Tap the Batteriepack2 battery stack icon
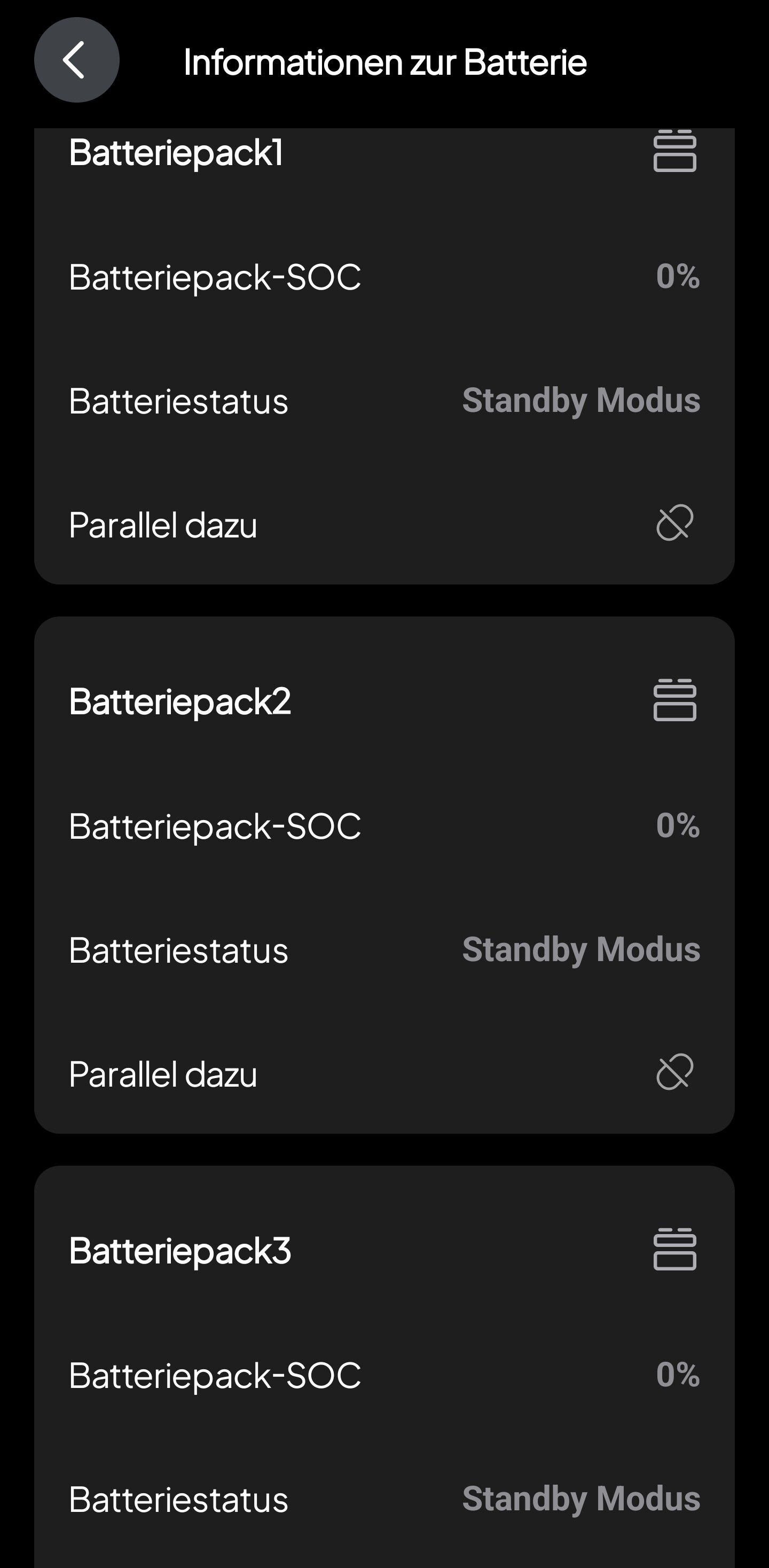The image size is (769, 1568). (x=674, y=700)
